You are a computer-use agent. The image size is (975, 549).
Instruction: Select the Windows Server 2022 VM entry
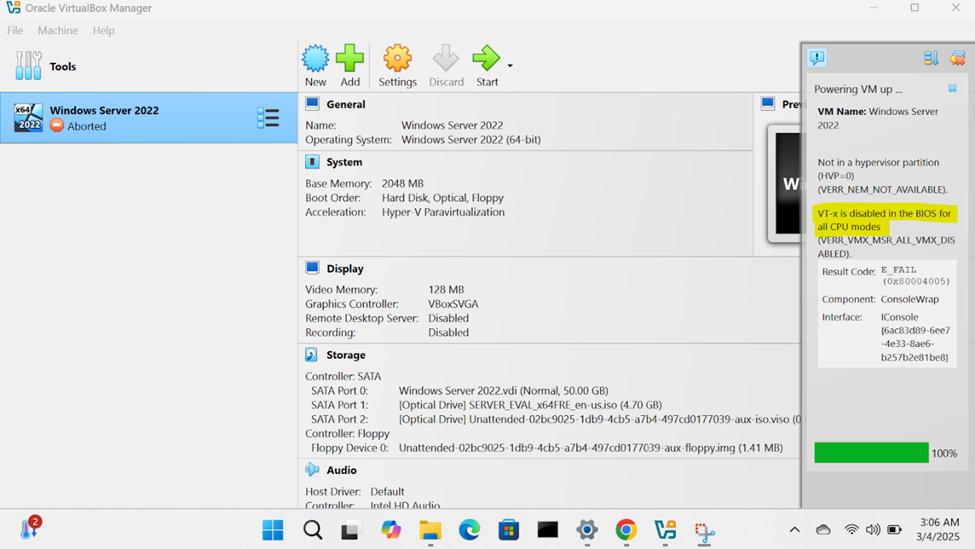[149, 118]
